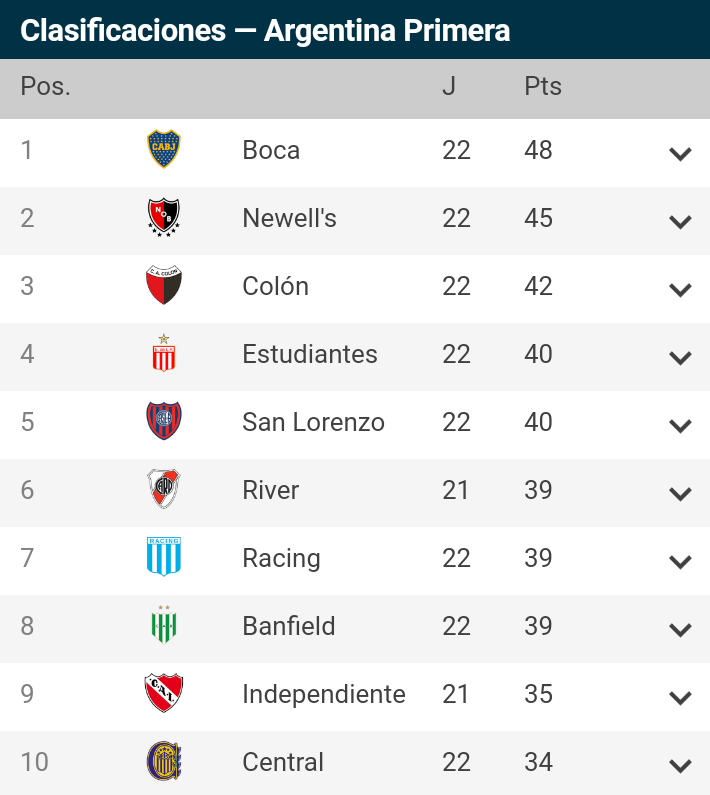Viewport: 710px width, 795px height.
Task: Open the River row dropdown arrow
Action: tap(680, 493)
